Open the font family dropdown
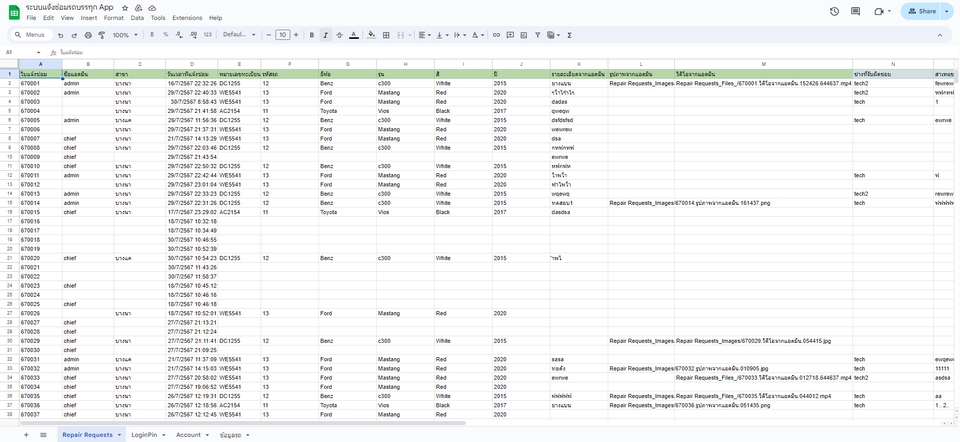The width and height of the screenshot is (960, 442). 239,35
